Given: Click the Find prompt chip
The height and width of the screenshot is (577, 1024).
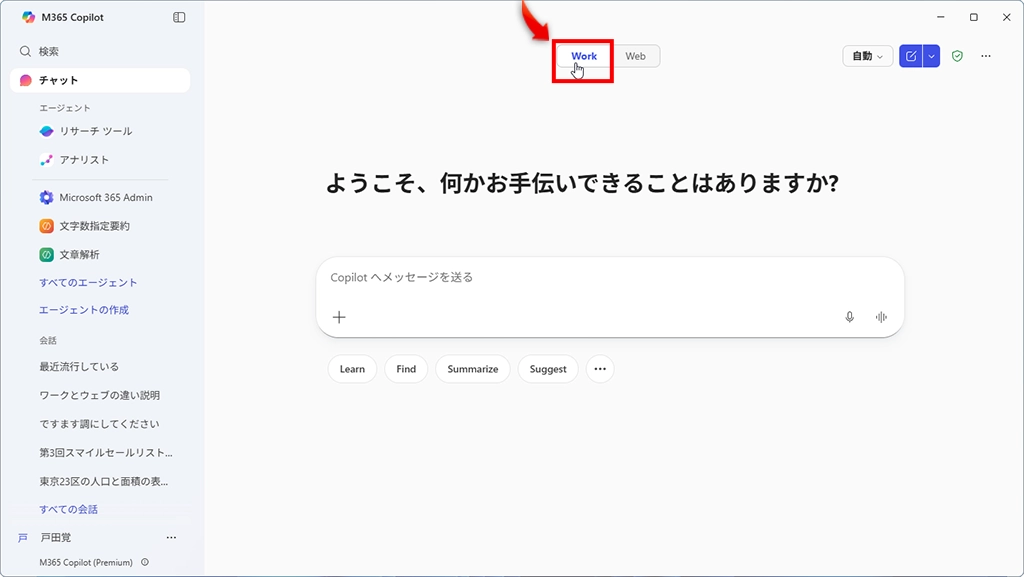Looking at the screenshot, I should point(406,369).
